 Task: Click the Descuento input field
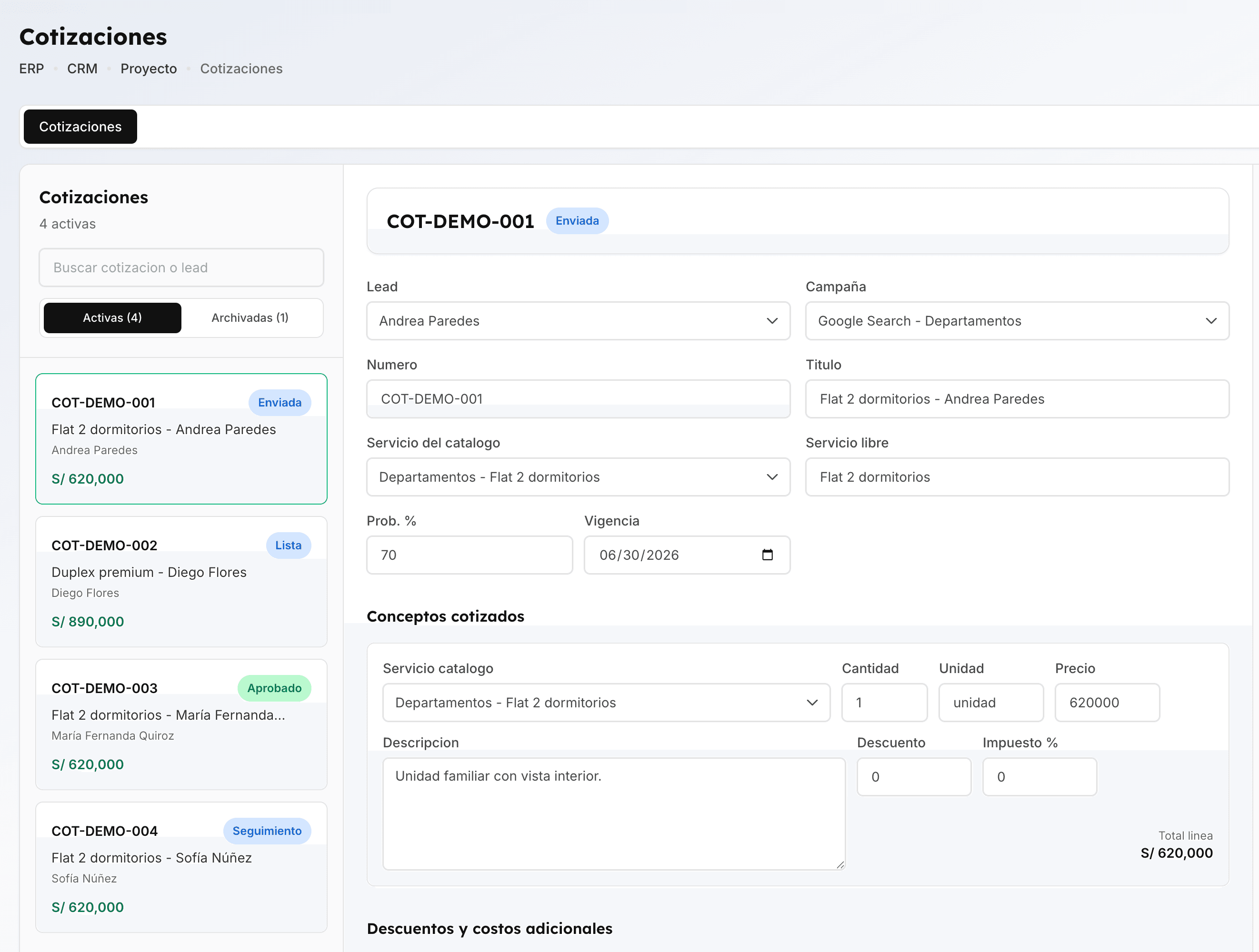click(x=914, y=777)
